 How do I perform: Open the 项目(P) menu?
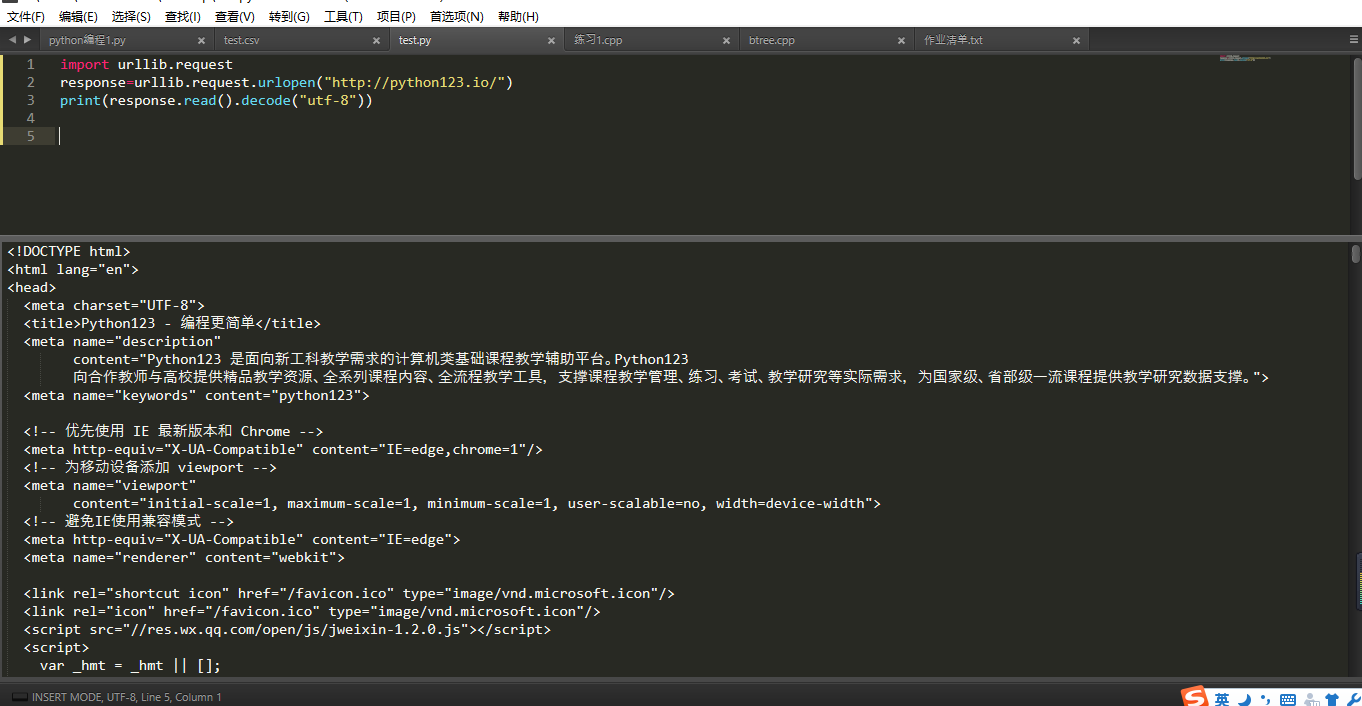tap(396, 17)
